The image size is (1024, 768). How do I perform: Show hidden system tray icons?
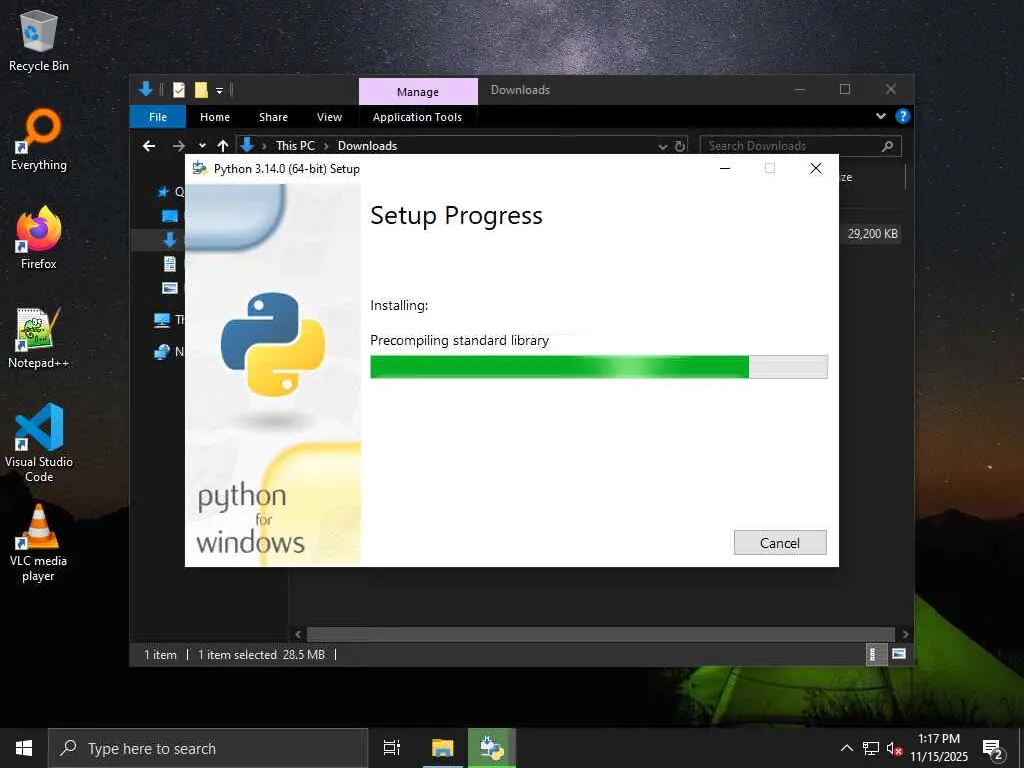coord(846,748)
